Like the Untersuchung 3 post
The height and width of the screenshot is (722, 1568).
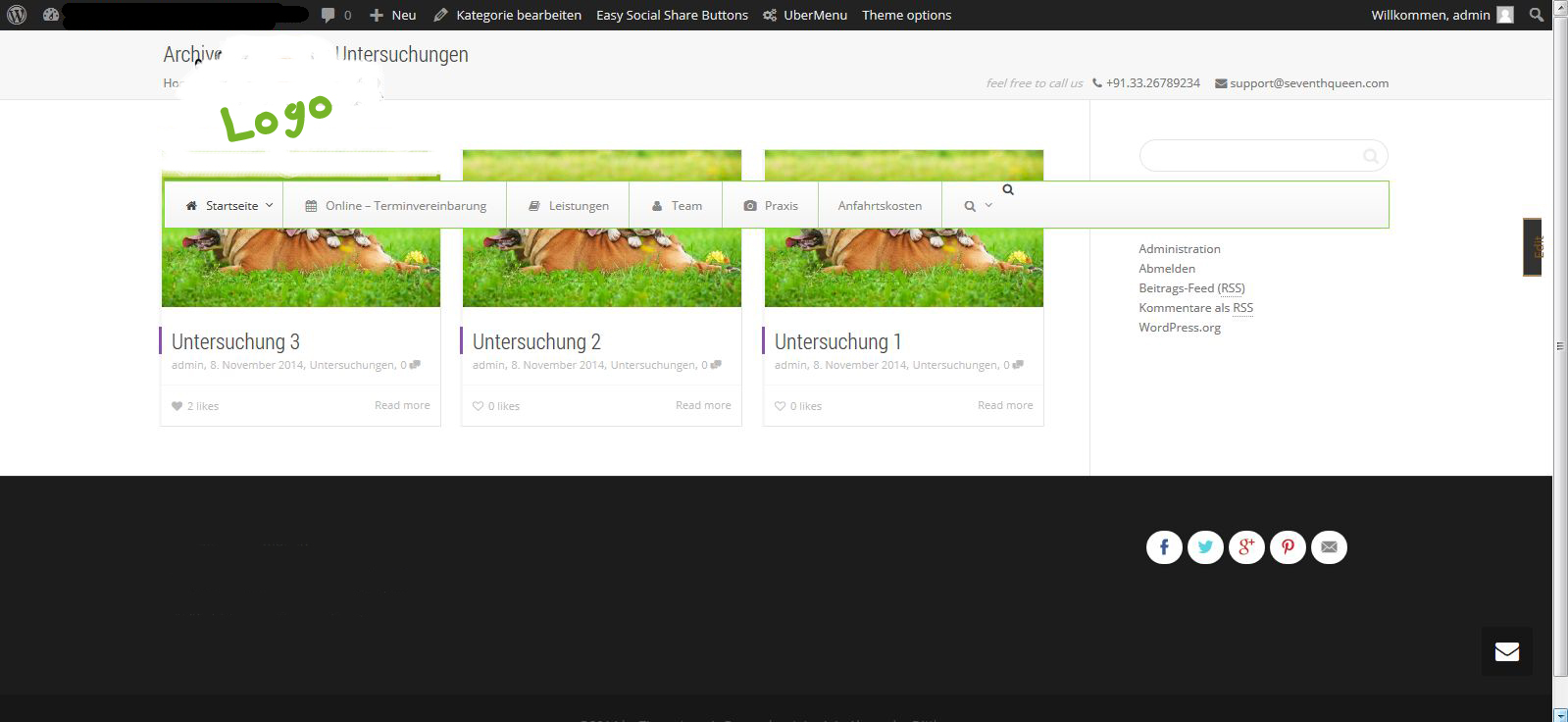tap(177, 406)
